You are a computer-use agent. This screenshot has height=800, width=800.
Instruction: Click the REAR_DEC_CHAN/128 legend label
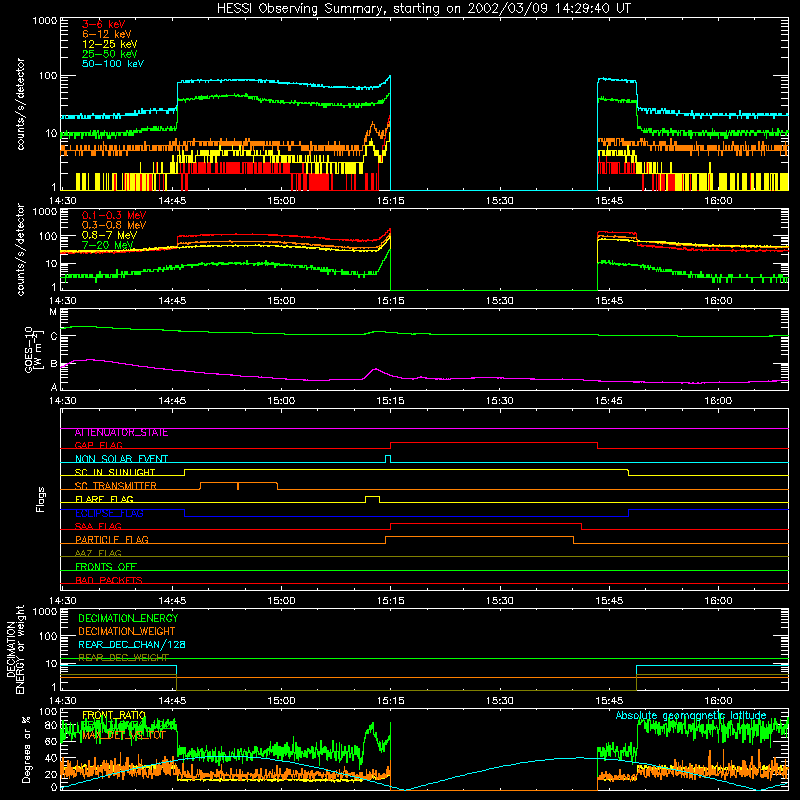[132, 645]
